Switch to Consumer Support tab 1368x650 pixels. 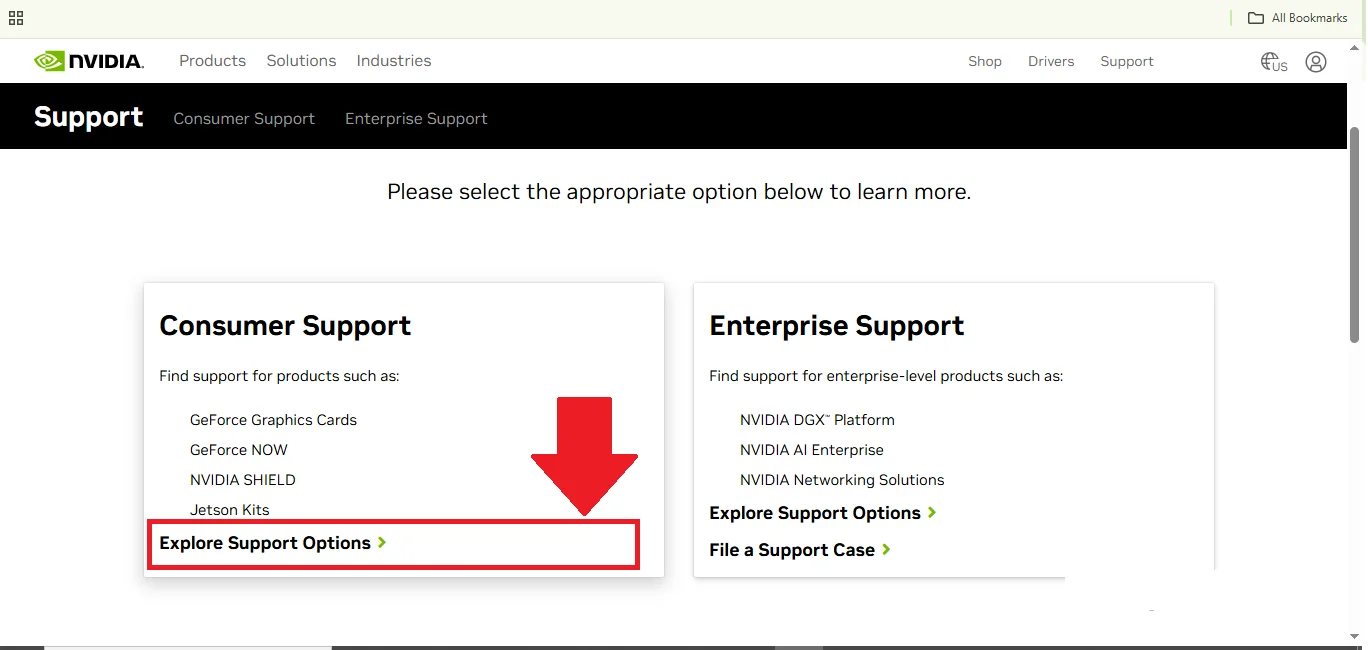[244, 119]
